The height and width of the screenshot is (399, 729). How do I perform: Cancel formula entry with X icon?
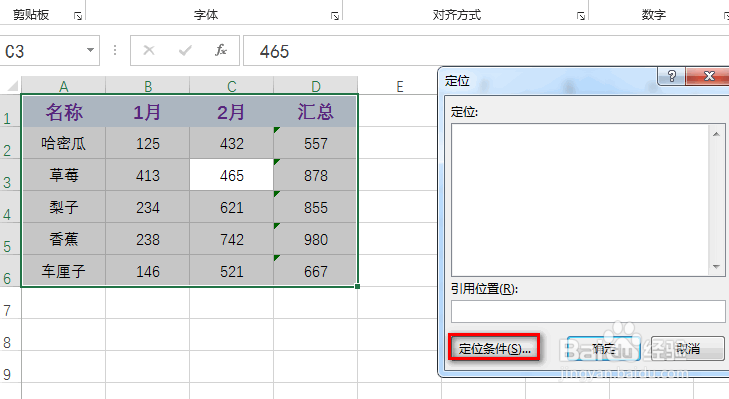(x=149, y=50)
